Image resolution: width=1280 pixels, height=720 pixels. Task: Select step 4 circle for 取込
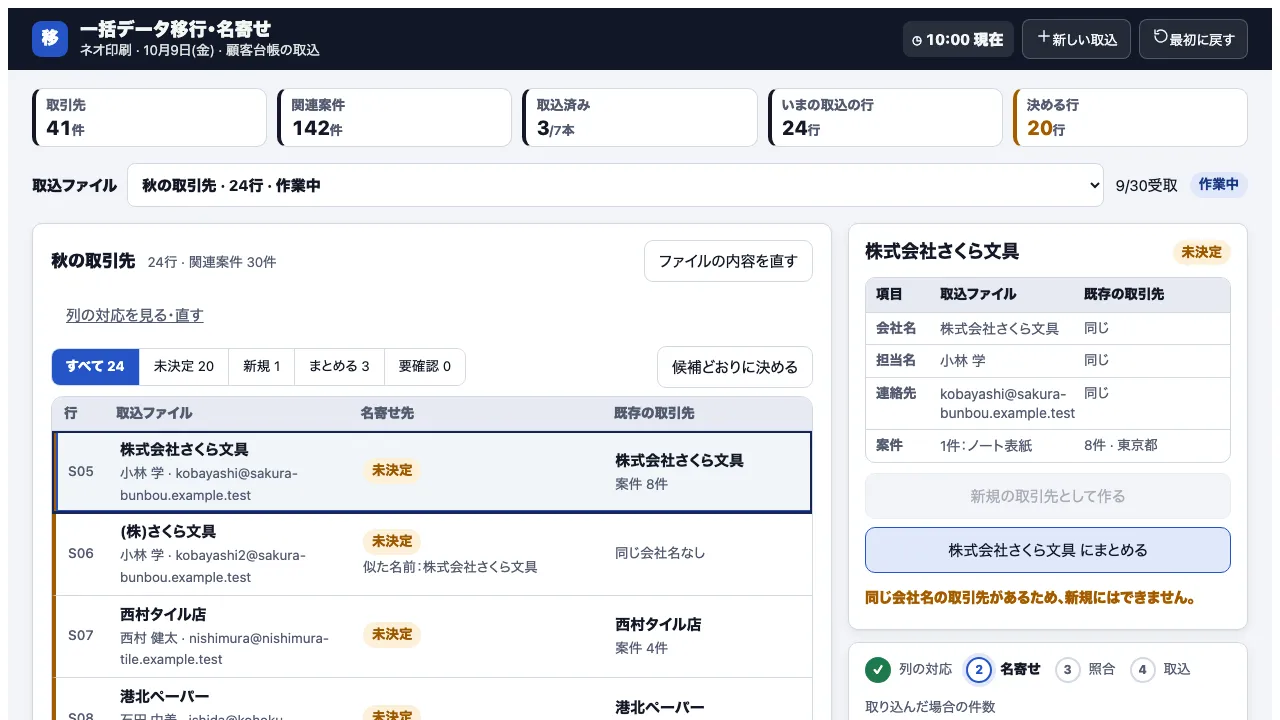click(1143, 669)
